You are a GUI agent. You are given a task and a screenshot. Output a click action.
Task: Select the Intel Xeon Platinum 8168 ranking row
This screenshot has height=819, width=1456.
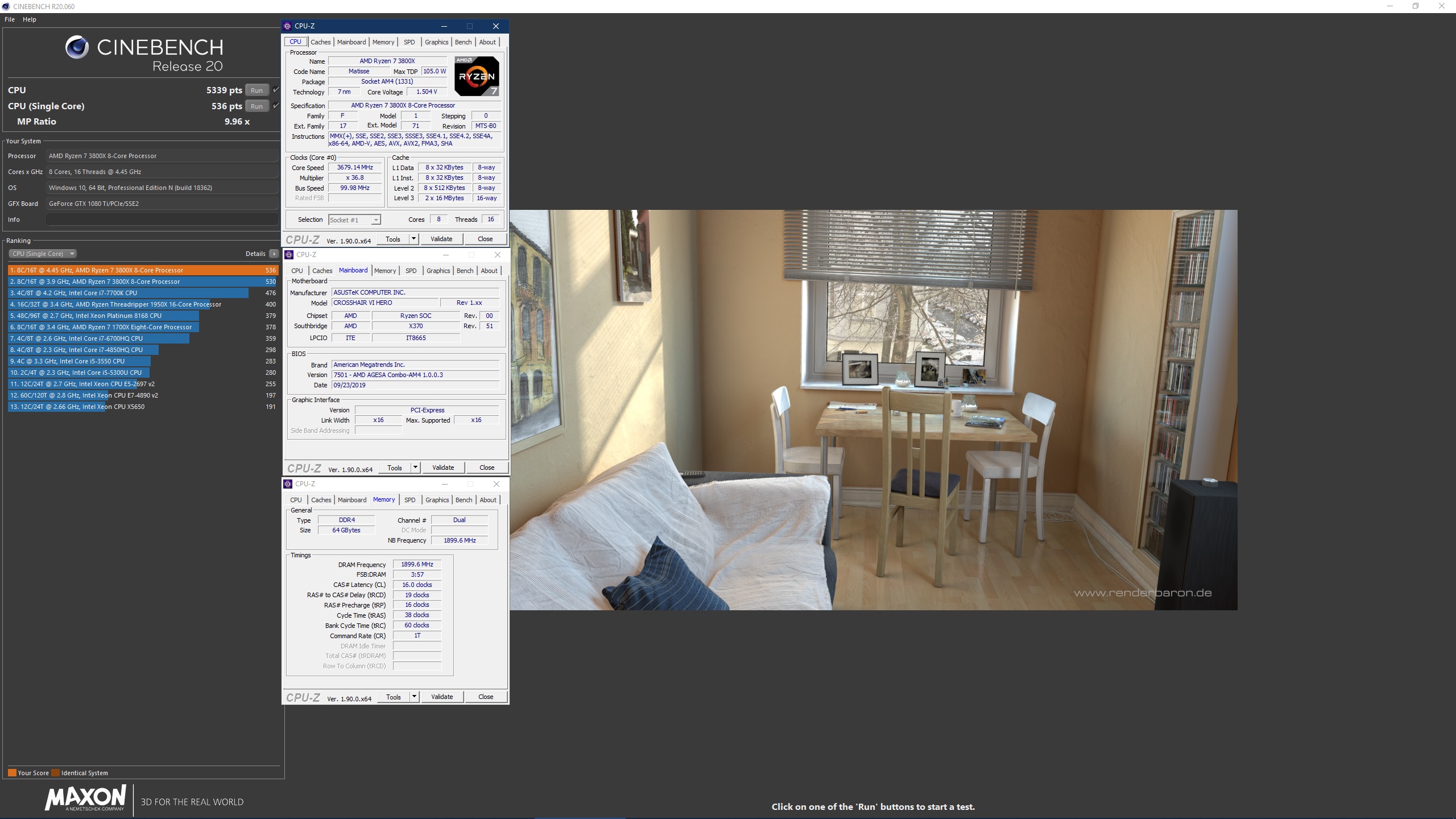click(x=143, y=316)
